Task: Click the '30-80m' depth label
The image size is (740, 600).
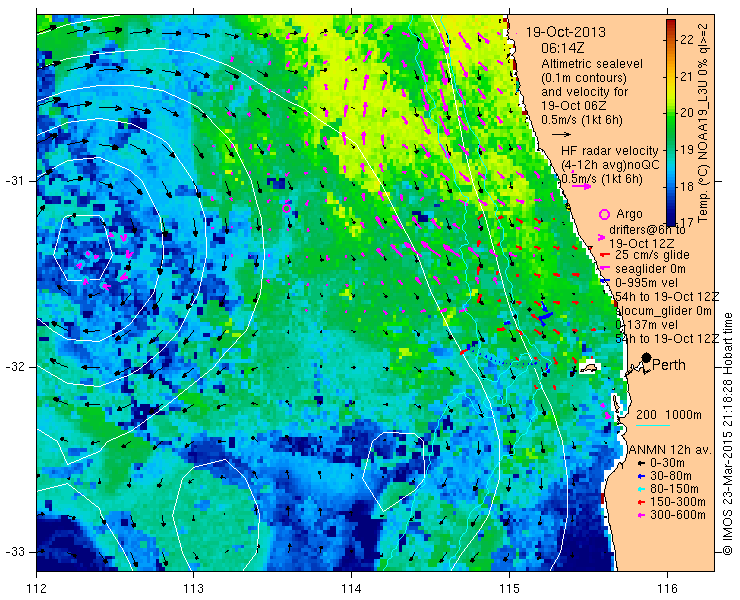Action: click(x=671, y=476)
